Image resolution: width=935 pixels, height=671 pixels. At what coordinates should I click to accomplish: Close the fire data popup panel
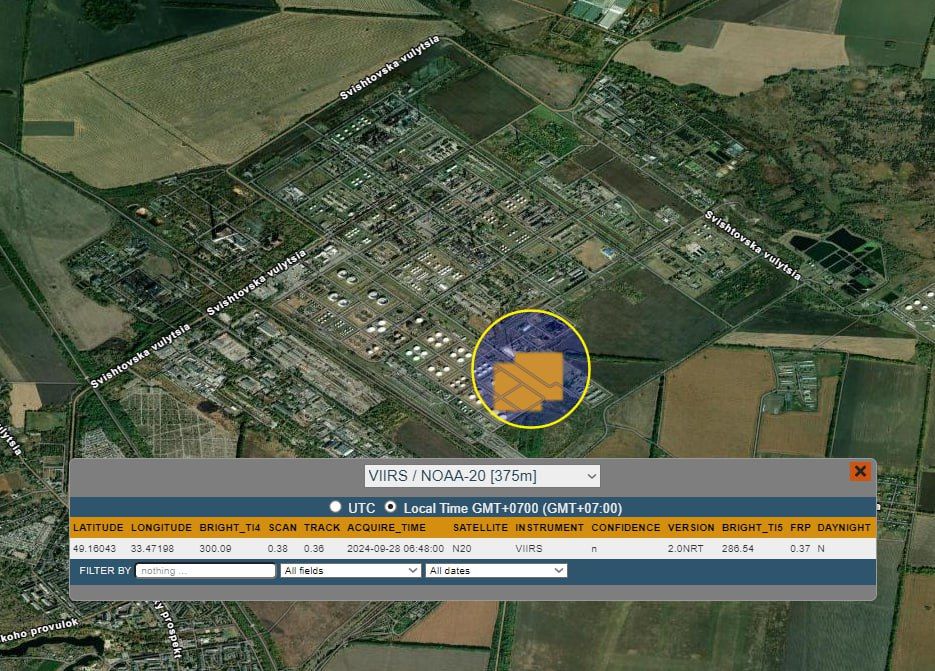point(860,471)
